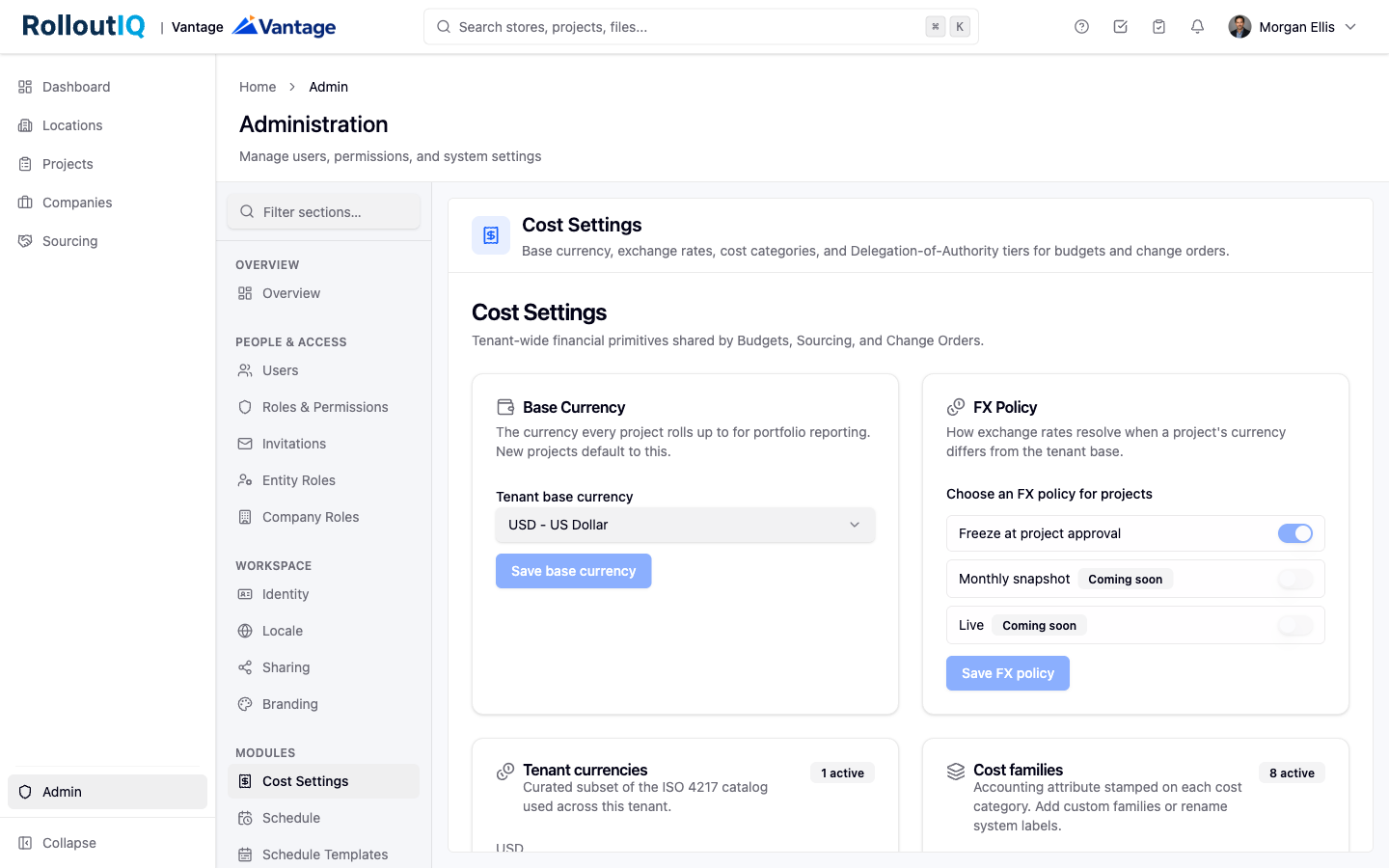Viewport: 1389px width, 868px height.
Task: Click Tenant currencies coins icon
Action: pos(505,772)
